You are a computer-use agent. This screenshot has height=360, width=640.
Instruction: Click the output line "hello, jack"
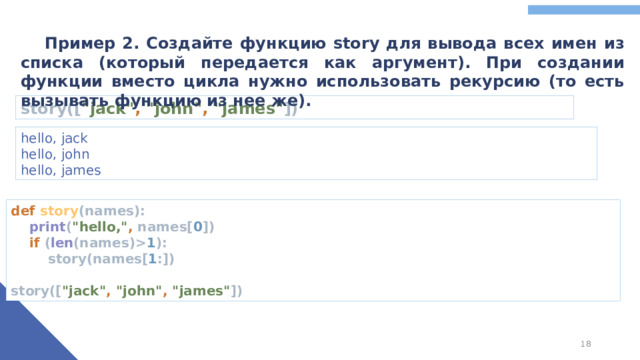tap(54, 138)
